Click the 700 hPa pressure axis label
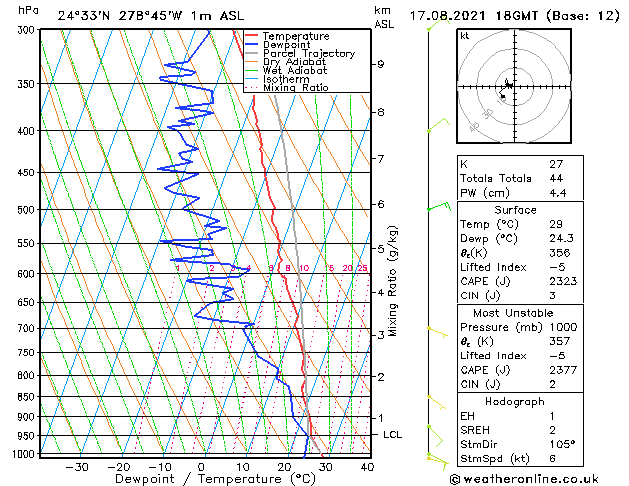This screenshot has height=486, width=629. click(x=26, y=328)
